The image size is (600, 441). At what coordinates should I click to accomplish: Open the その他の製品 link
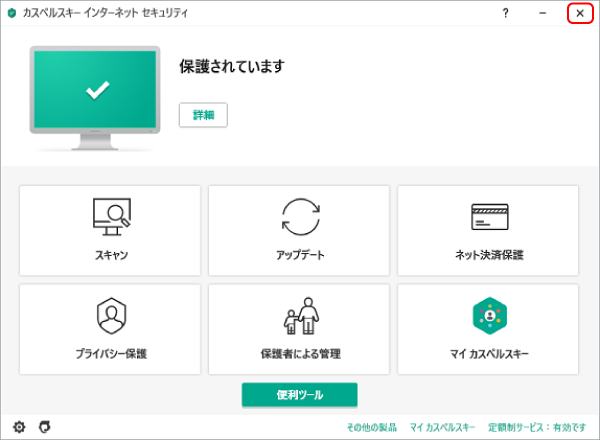[372, 427]
